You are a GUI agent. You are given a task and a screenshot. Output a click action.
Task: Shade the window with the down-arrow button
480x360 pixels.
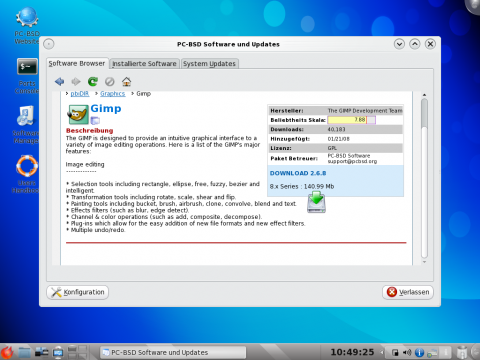point(399,44)
